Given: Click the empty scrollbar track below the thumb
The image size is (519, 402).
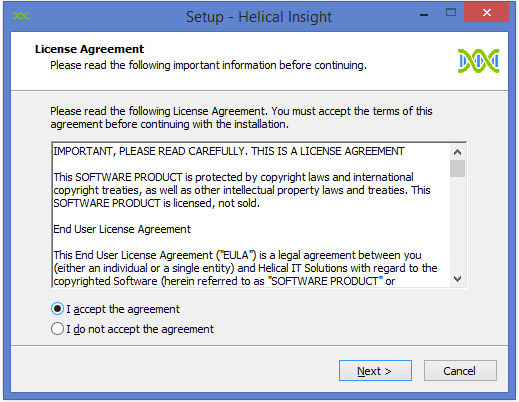Looking at the screenshot, I should pos(457,224).
